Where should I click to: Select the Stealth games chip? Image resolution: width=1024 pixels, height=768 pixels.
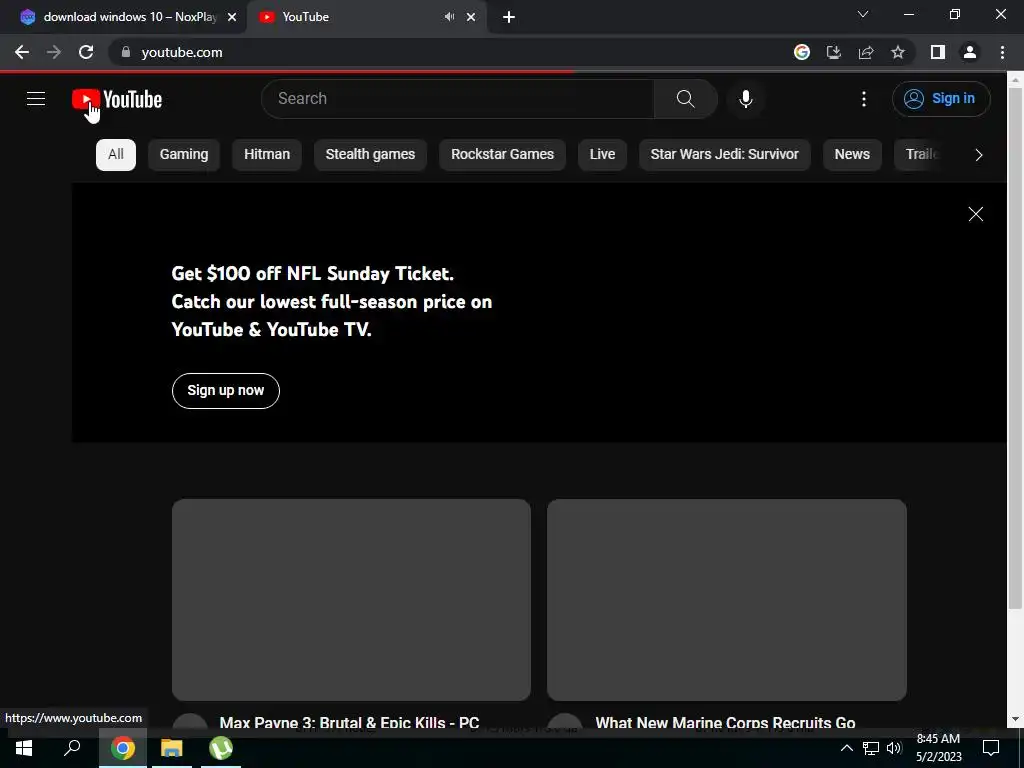point(370,155)
